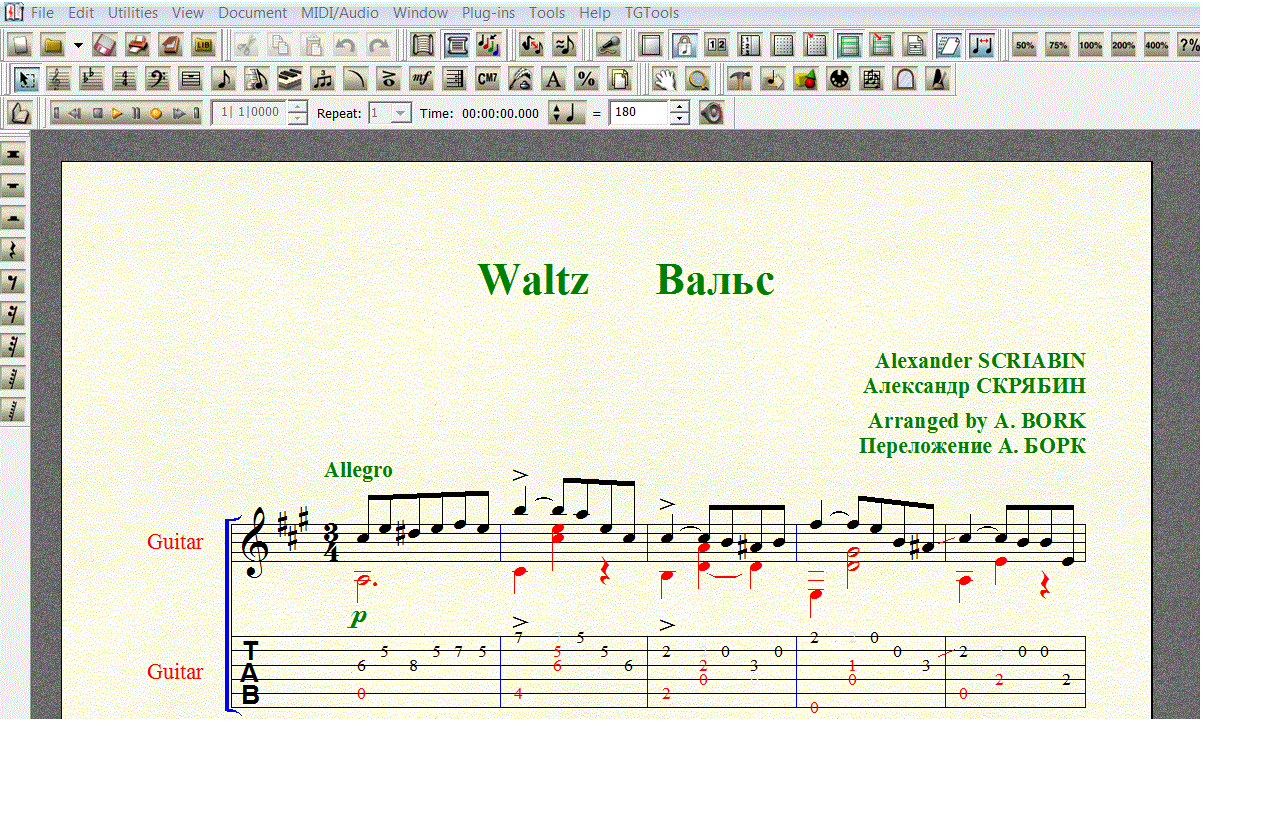This screenshot has height=817, width=1274.
Task: Set zoom to 400%
Action: (x=1157, y=45)
